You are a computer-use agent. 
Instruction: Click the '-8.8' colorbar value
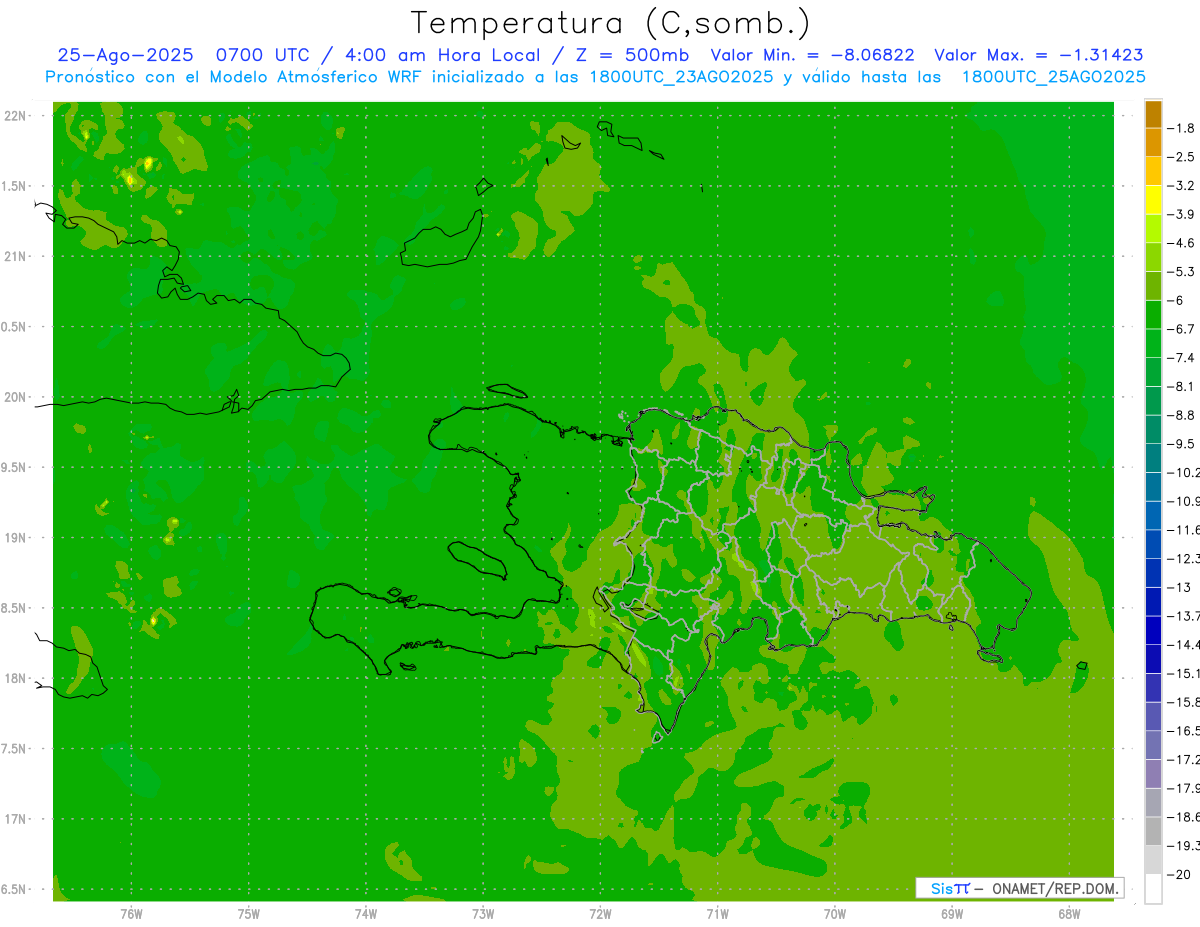click(1181, 415)
